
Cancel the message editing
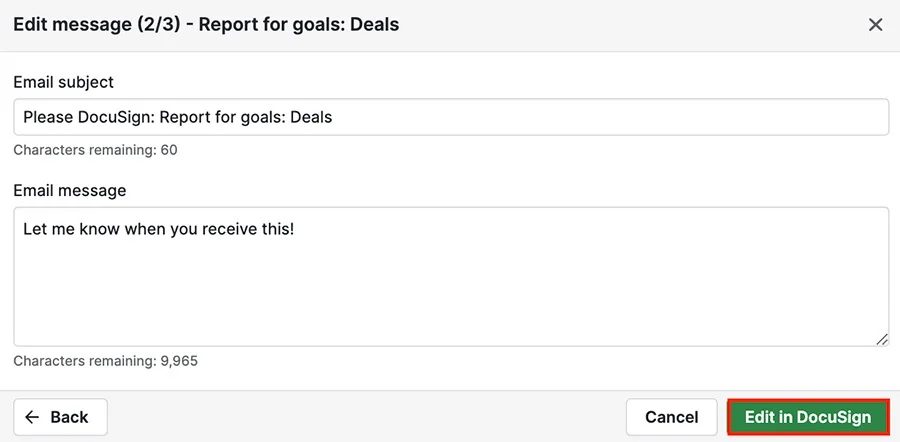coord(672,417)
